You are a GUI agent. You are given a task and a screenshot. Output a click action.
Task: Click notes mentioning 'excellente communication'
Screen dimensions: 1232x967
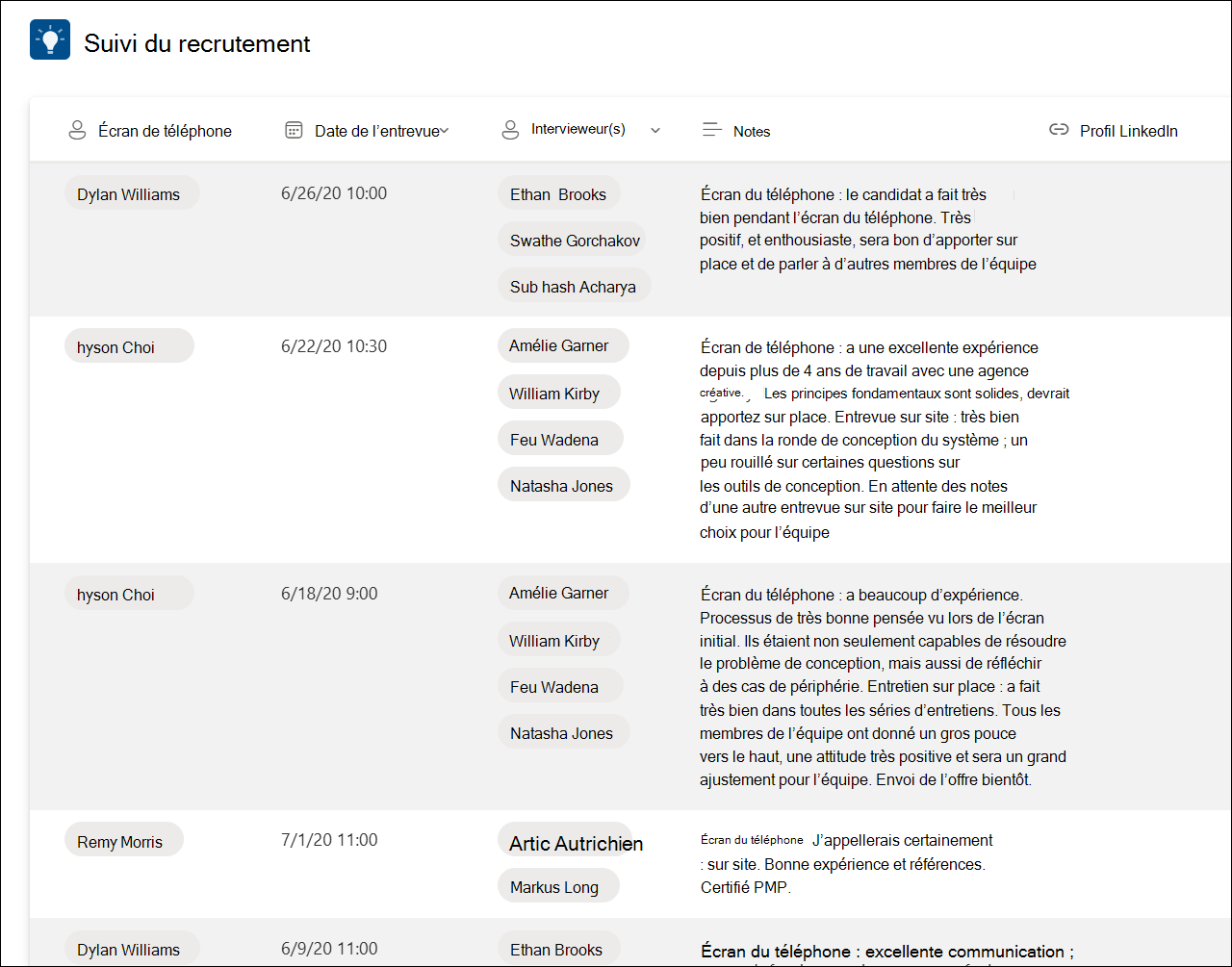coord(887,952)
